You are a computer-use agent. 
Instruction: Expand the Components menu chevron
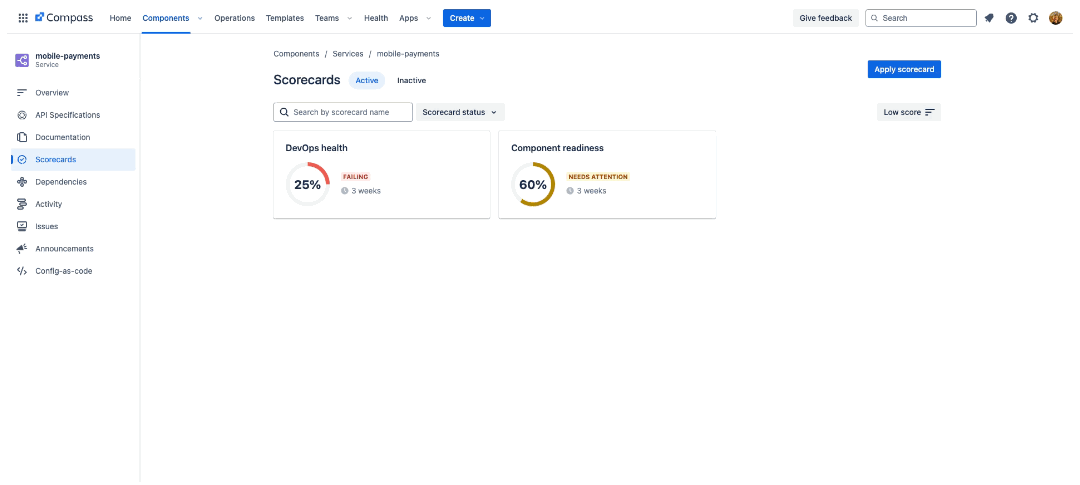tap(200, 18)
